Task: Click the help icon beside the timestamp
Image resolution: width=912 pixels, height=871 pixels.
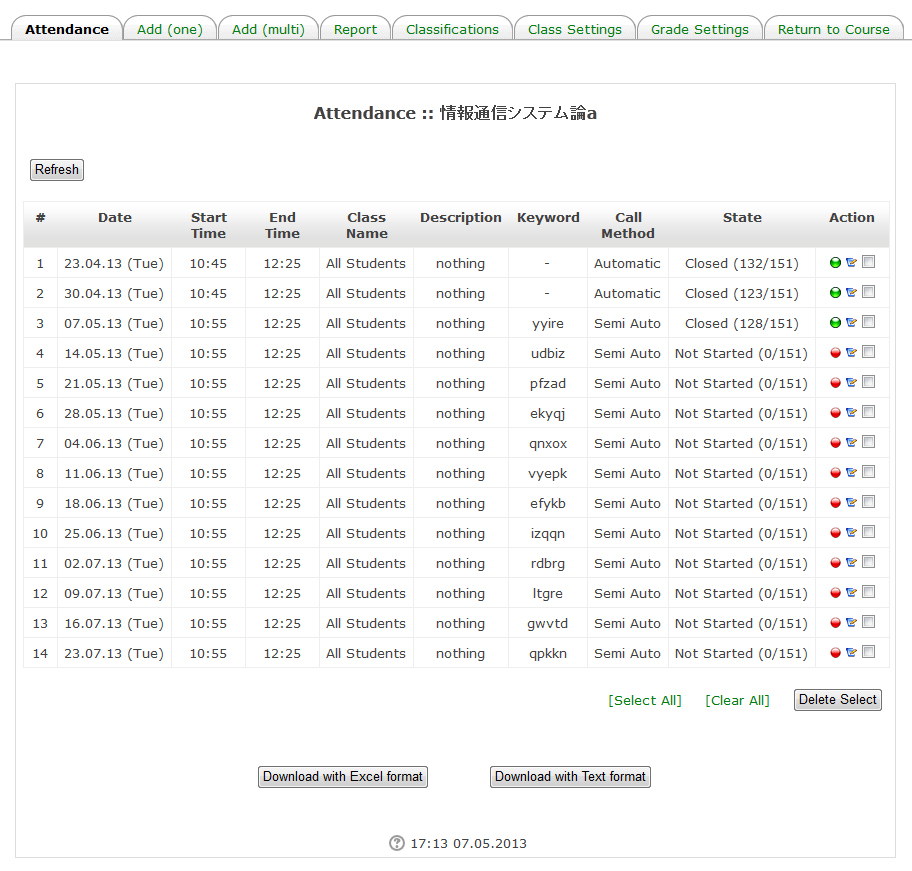Action: tap(397, 843)
